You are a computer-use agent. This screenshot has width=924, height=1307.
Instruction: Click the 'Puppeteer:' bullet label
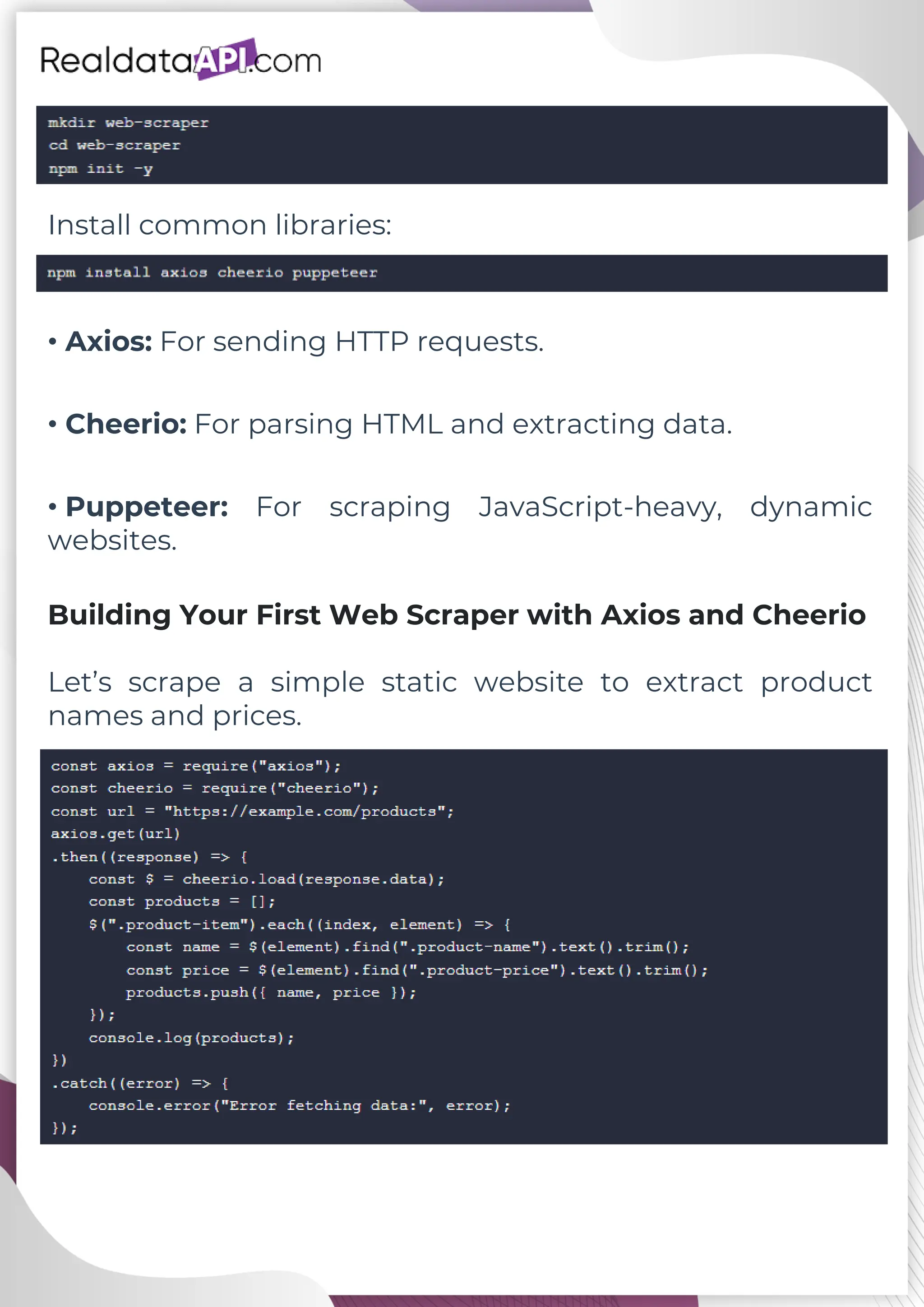click(x=147, y=507)
